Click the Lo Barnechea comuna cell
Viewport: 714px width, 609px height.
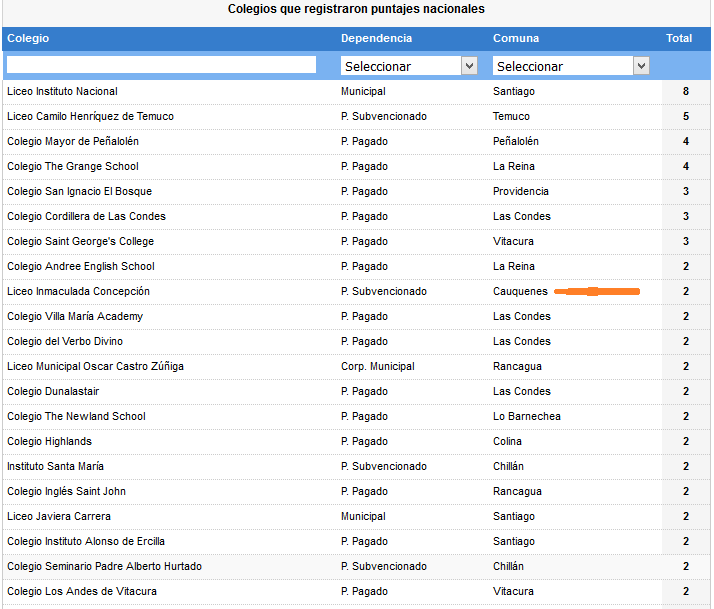526,416
